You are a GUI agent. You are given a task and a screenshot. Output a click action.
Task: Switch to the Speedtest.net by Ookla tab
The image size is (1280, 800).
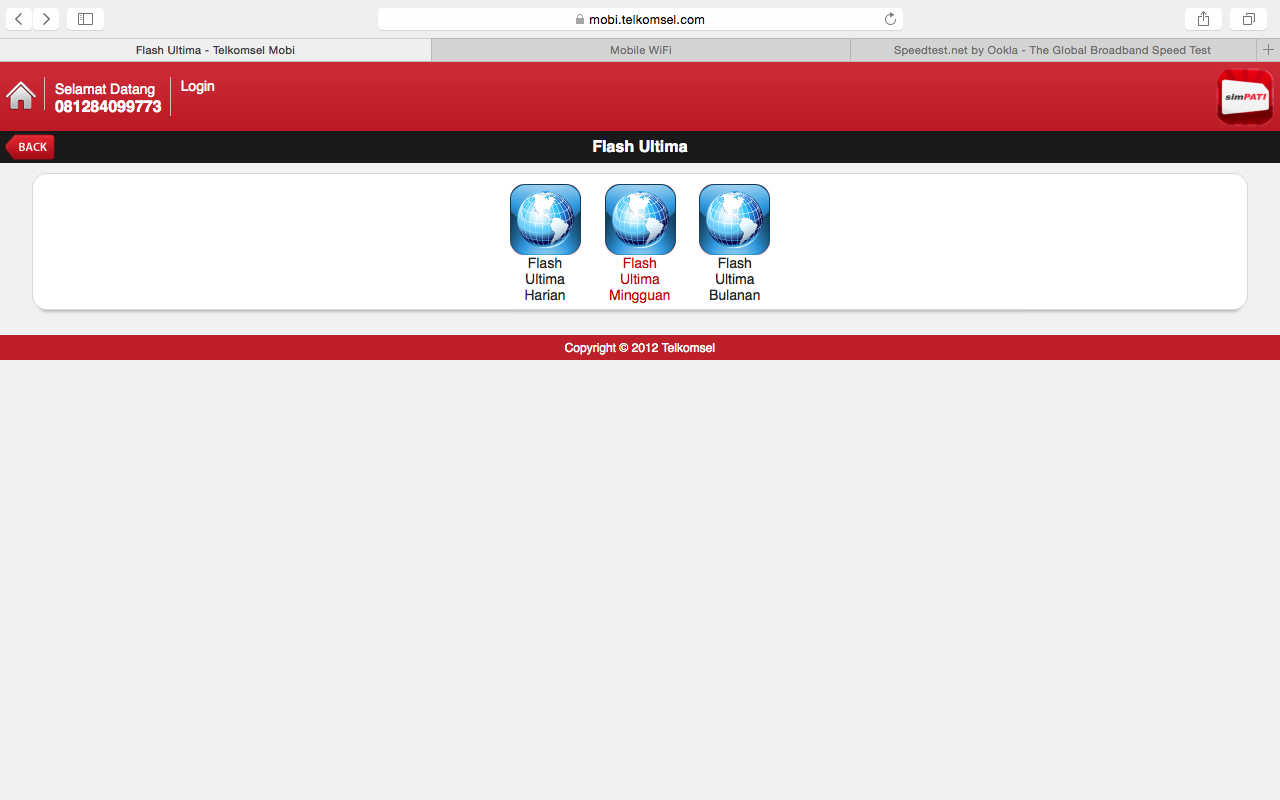tap(1053, 50)
